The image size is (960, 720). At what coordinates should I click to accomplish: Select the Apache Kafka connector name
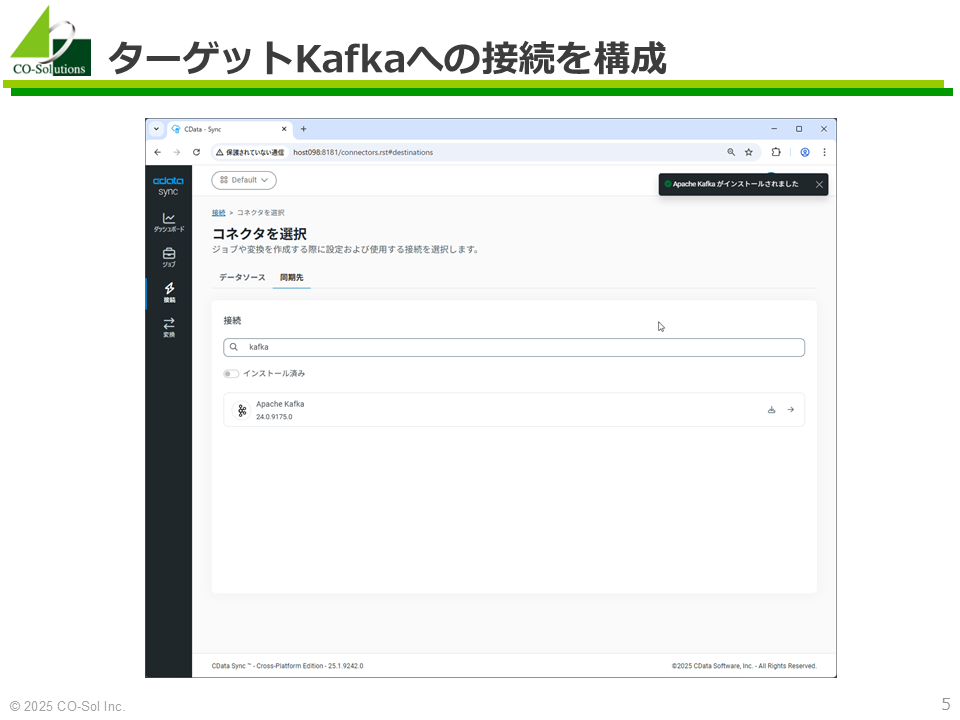point(280,404)
